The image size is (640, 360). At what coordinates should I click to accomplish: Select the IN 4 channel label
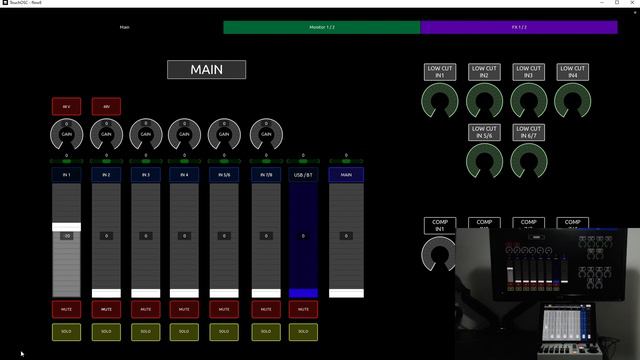point(184,175)
